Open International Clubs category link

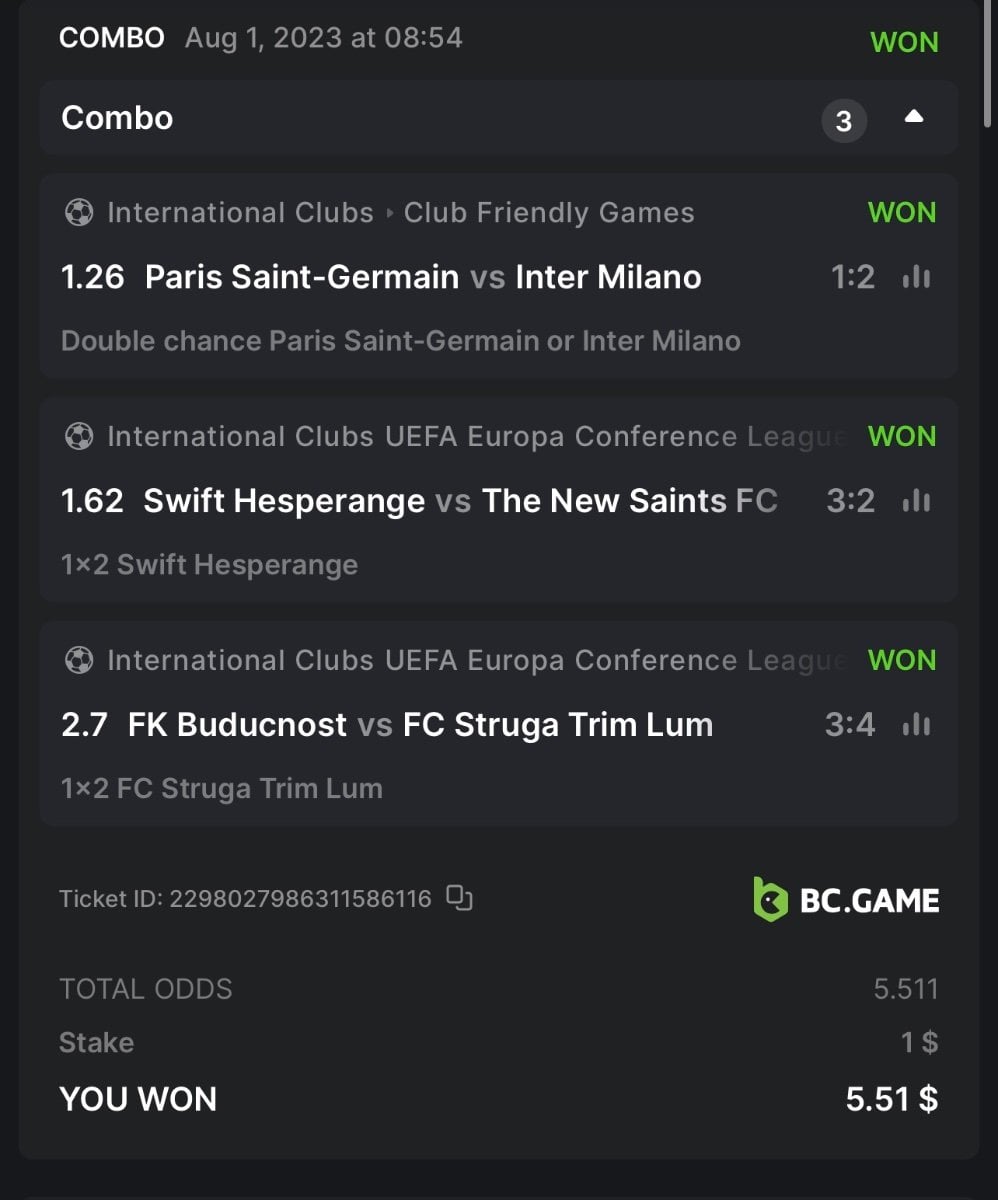pos(239,213)
